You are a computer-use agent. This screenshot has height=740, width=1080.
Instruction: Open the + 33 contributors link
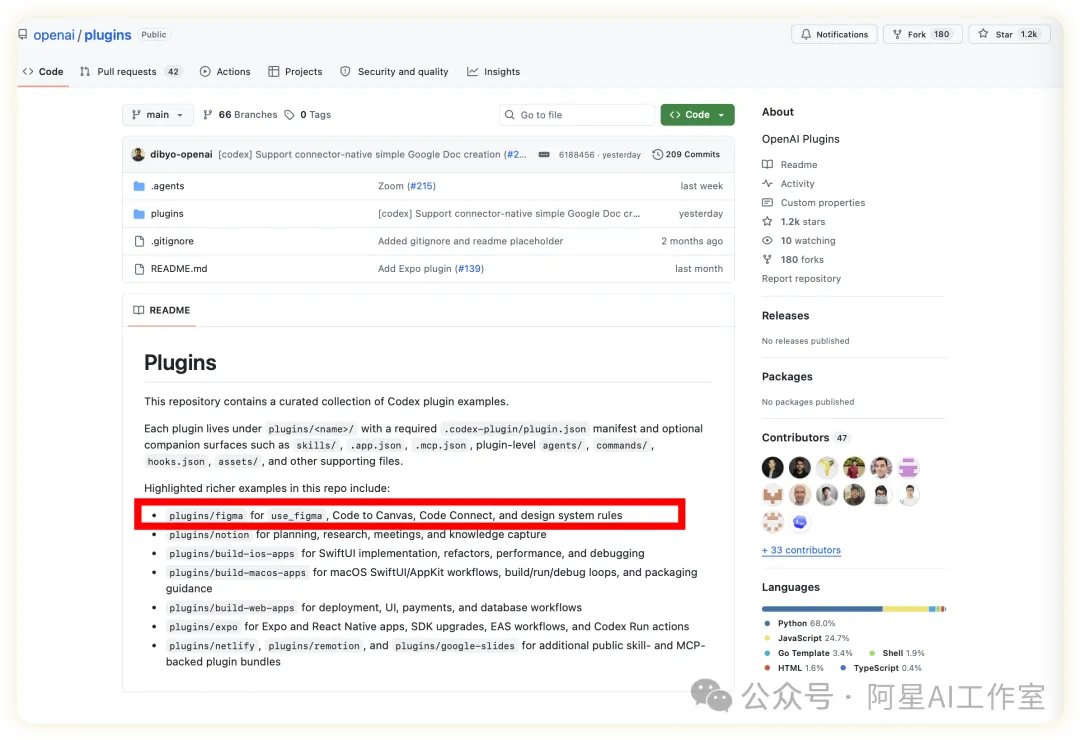[801, 551]
